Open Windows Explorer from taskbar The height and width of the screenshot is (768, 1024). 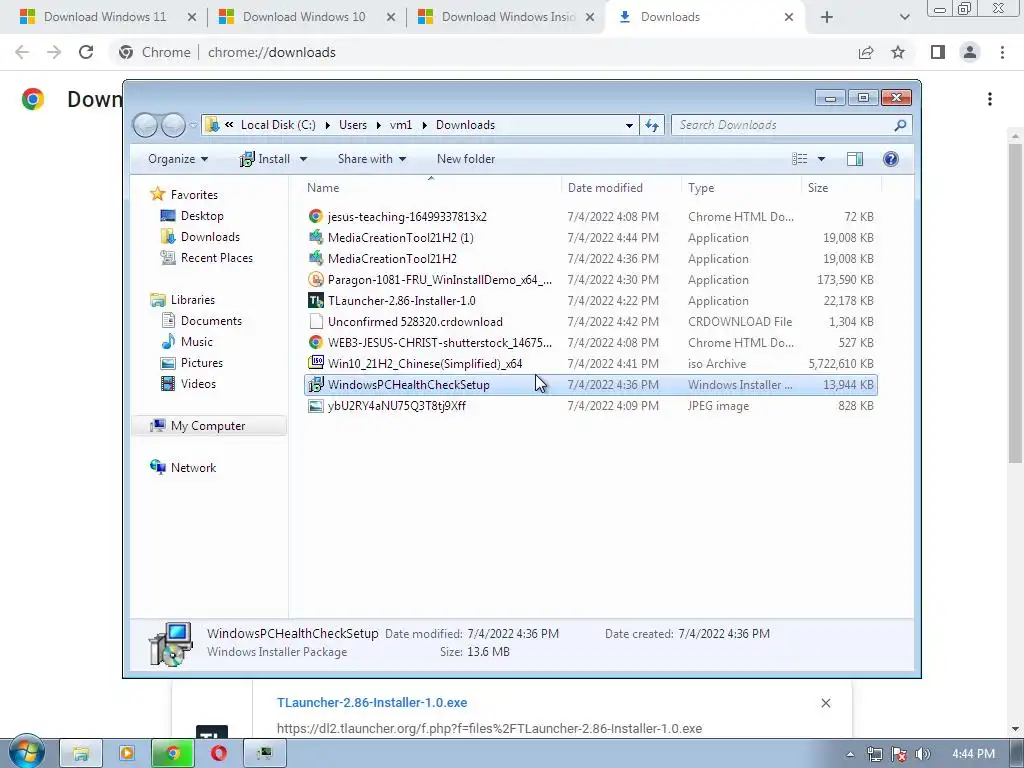pyautogui.click(x=81, y=754)
